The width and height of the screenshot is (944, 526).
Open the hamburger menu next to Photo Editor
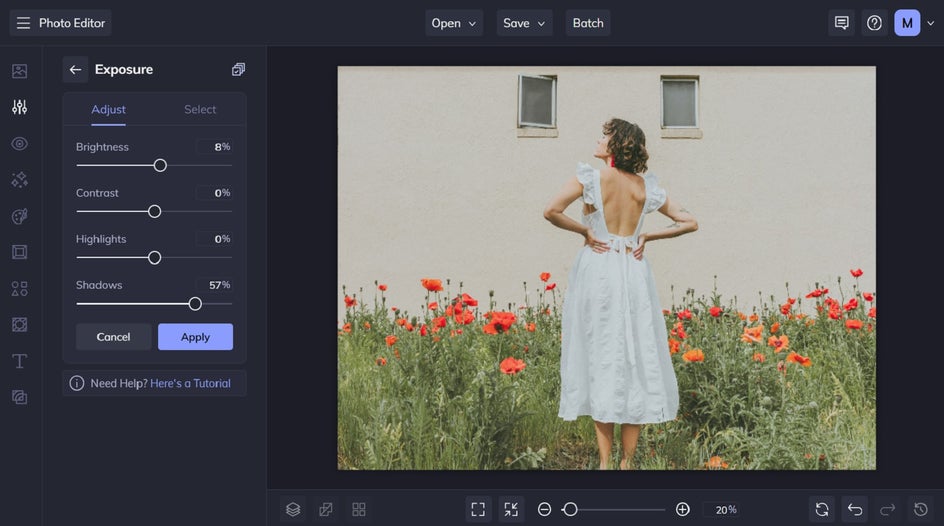click(23, 23)
